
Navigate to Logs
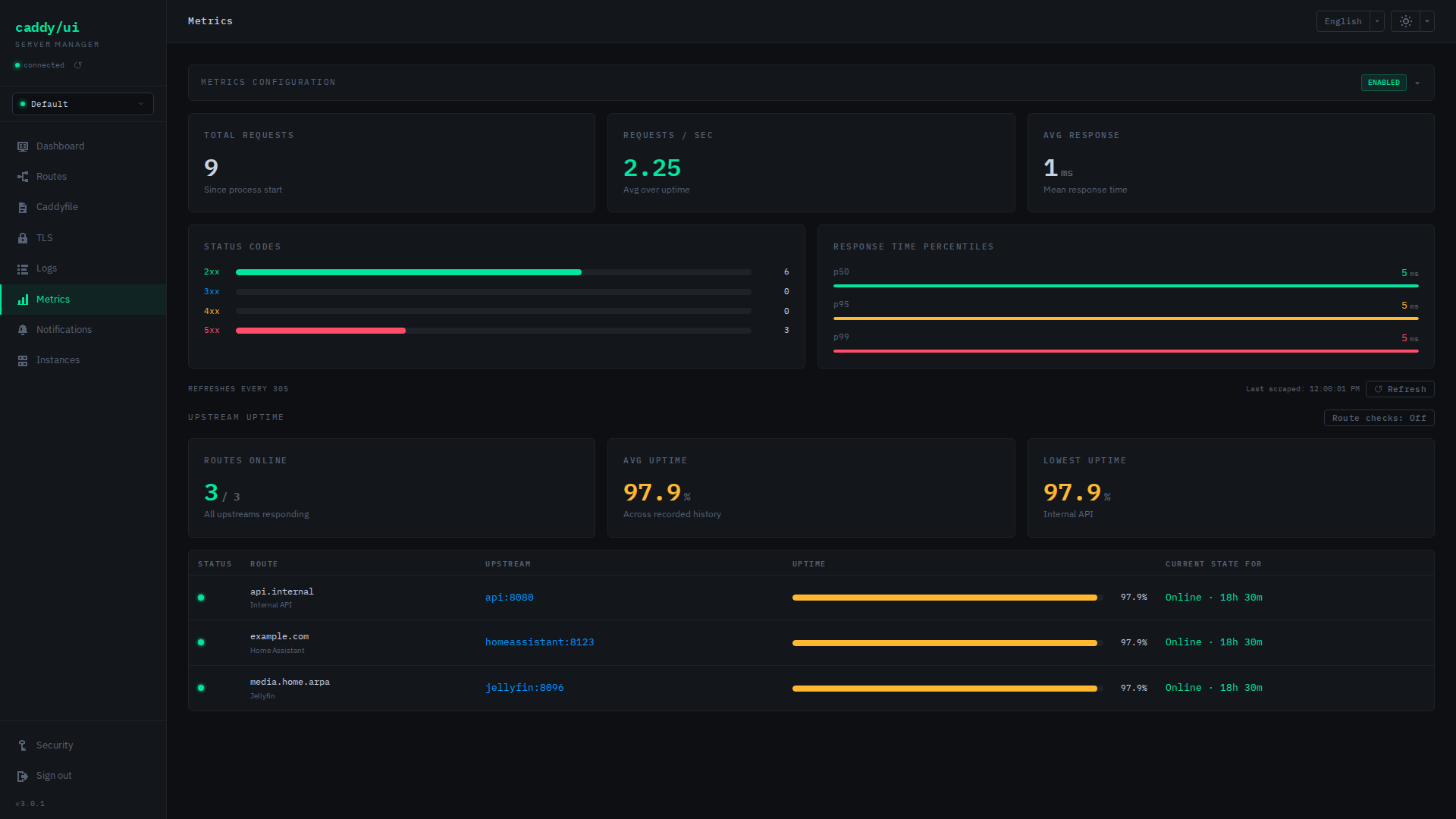[x=83, y=268]
